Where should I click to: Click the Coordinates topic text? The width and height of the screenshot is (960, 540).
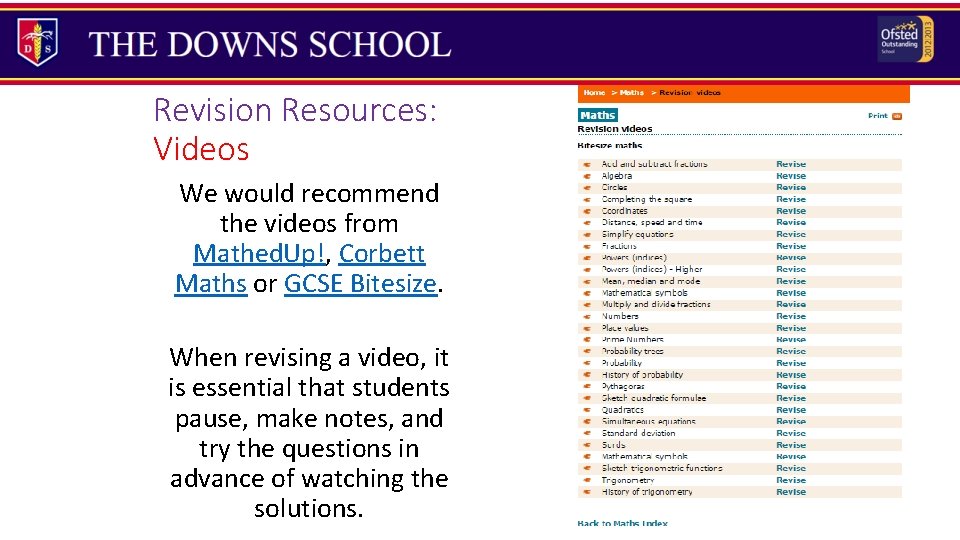(624, 211)
